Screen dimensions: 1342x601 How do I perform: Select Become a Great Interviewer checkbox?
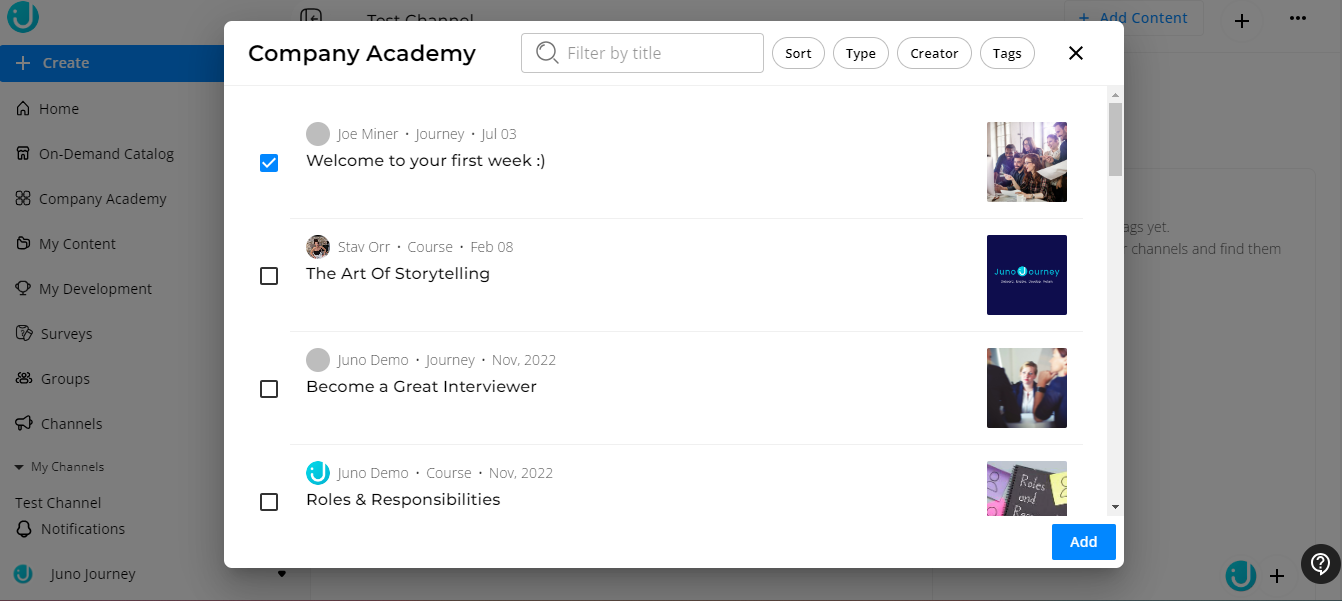[269, 389]
